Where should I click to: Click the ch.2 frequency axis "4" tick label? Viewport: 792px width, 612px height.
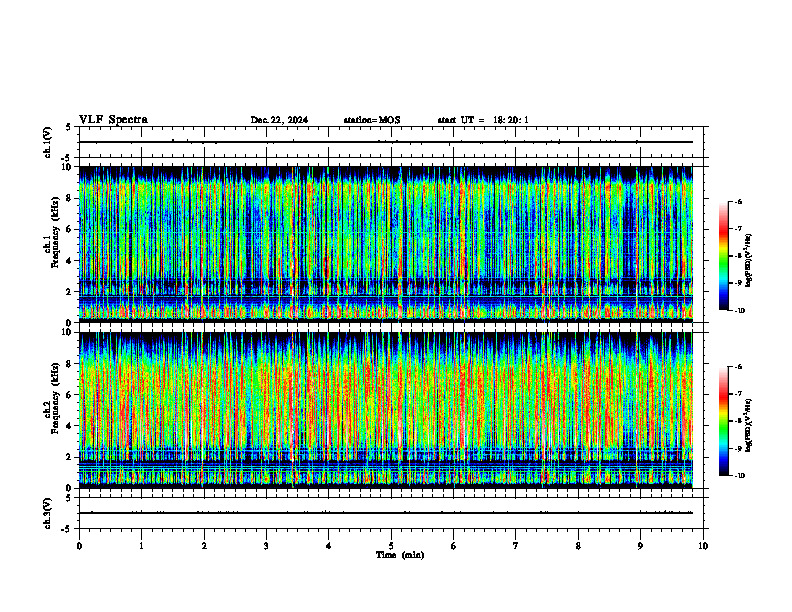(71, 426)
